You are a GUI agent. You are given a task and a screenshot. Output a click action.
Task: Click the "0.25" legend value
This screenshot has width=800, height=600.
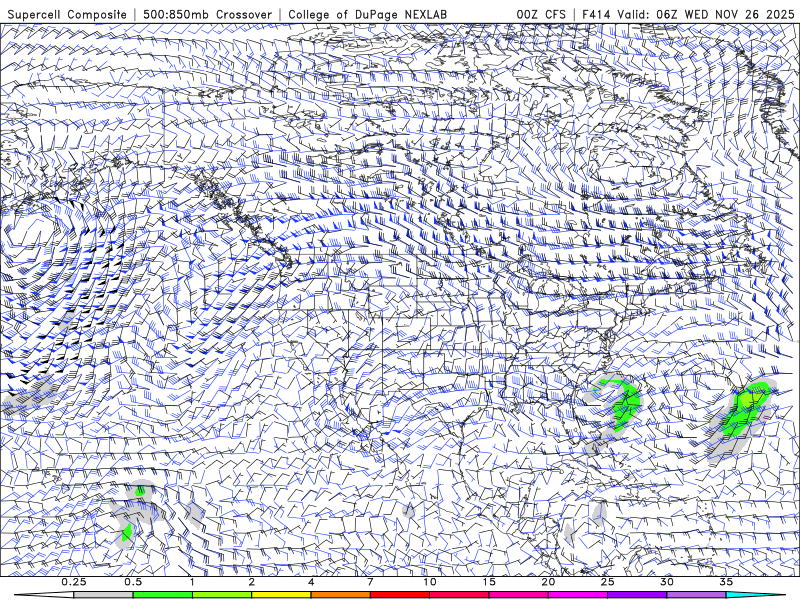(x=74, y=582)
